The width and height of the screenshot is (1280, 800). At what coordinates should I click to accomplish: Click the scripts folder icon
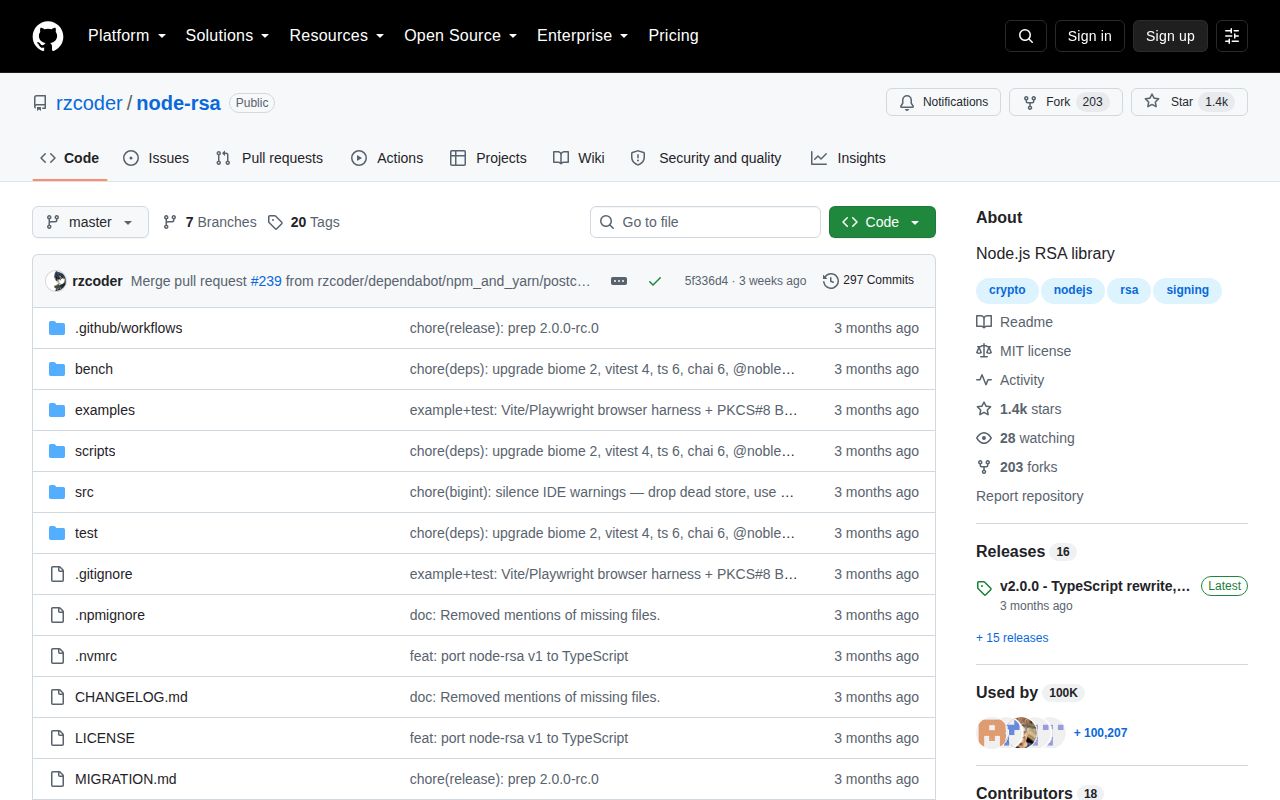57,451
